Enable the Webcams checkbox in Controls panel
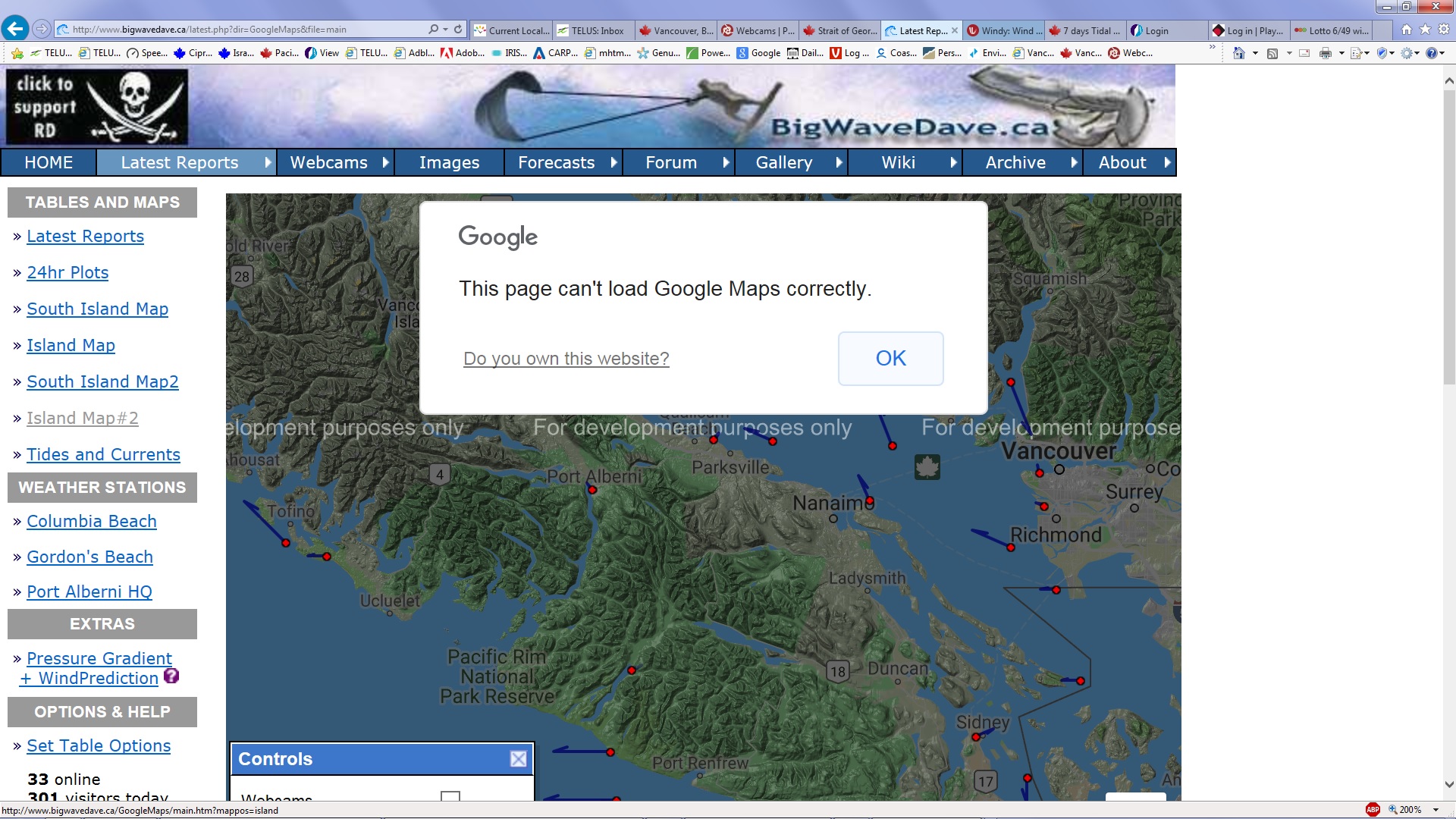This screenshot has height=819, width=1456. pos(450,798)
